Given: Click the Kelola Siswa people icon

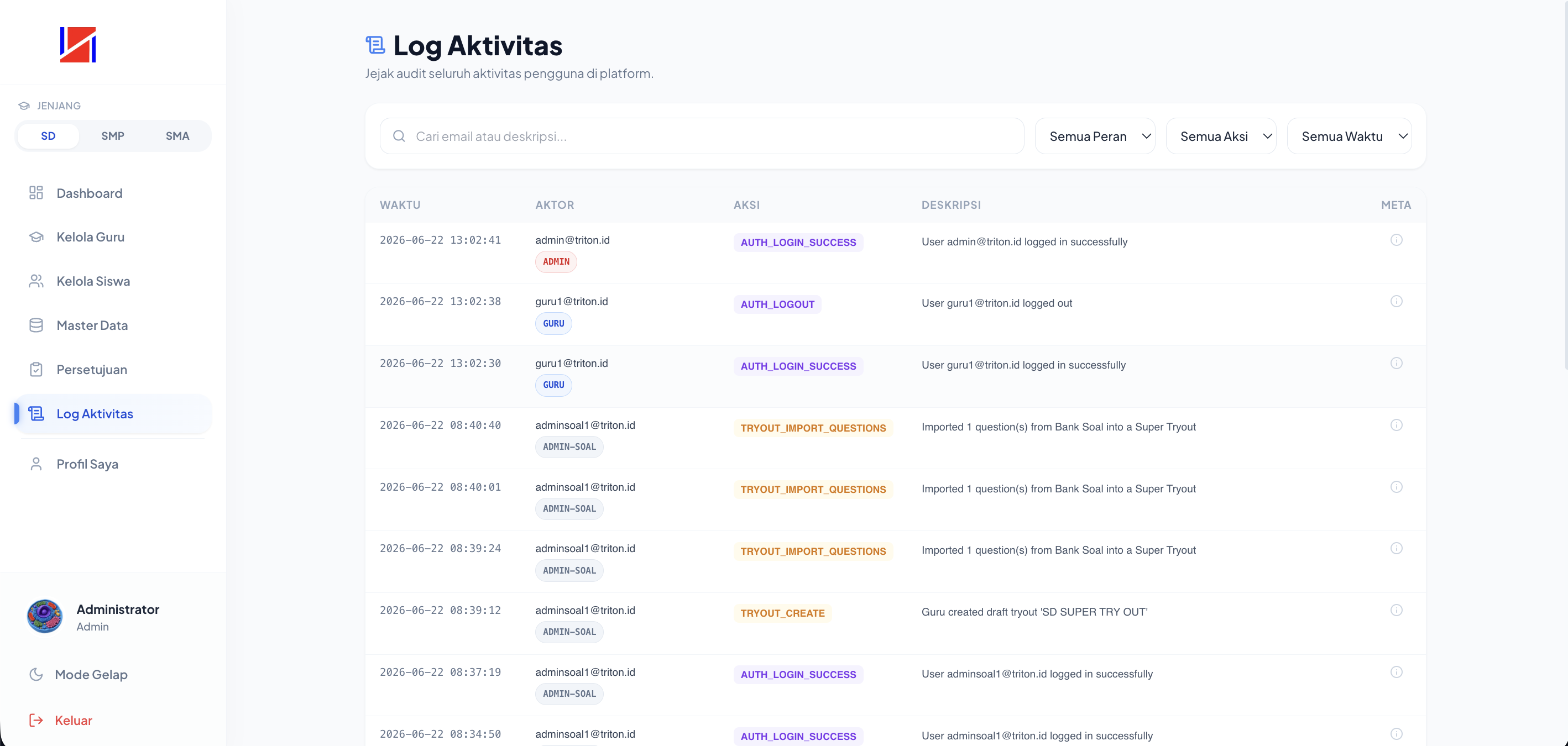Looking at the screenshot, I should pos(36,281).
